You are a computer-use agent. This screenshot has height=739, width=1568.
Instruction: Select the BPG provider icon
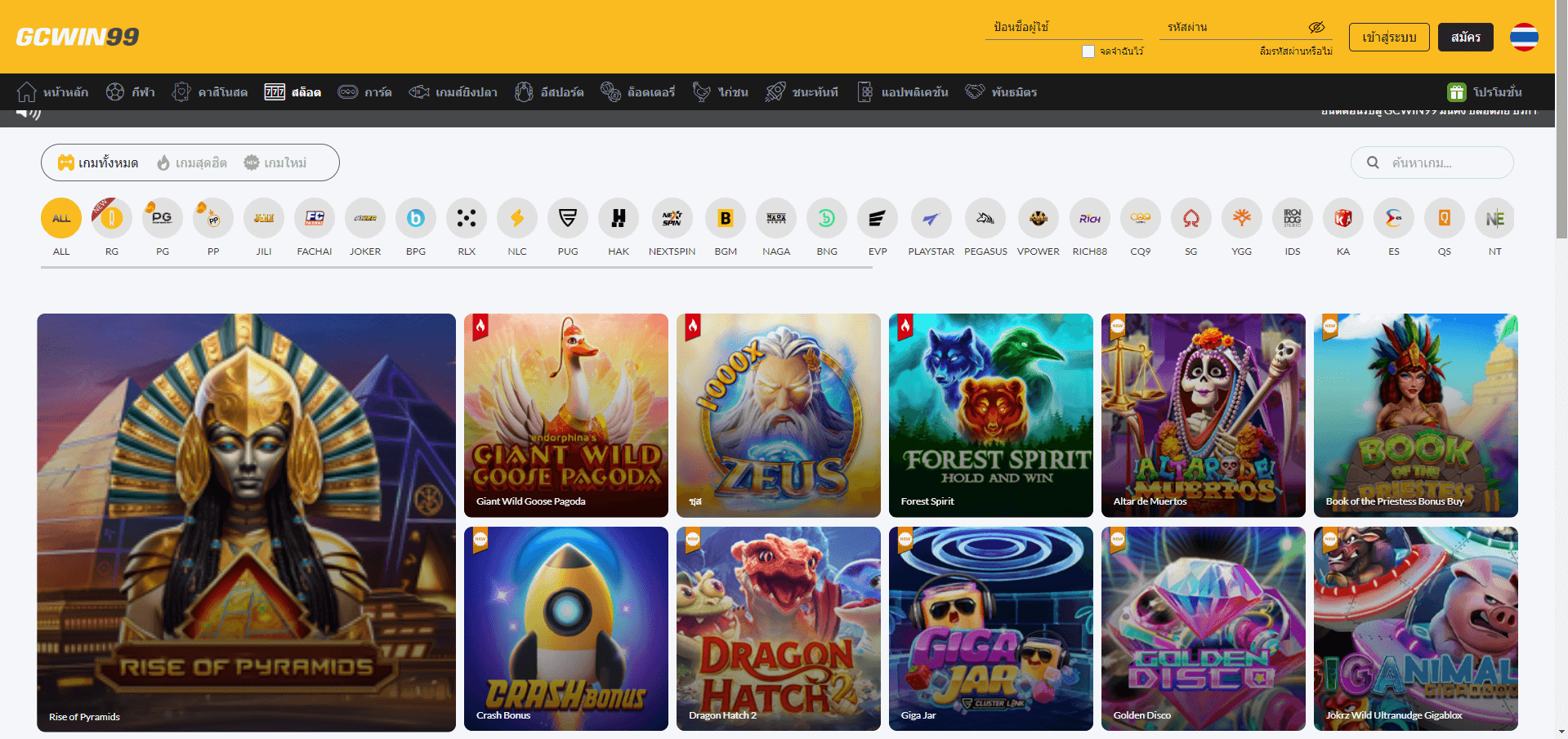(416, 218)
